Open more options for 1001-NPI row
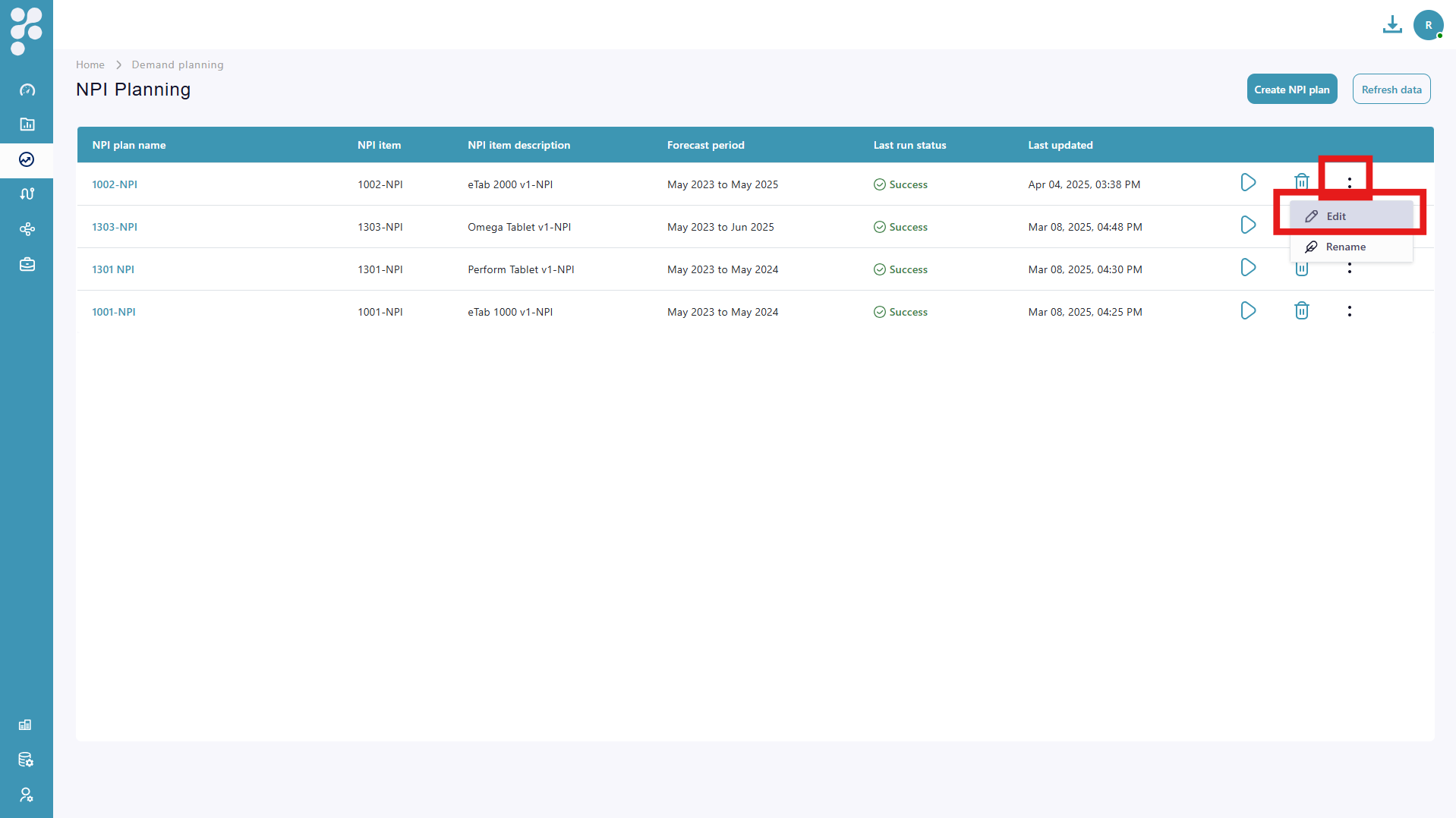1456x818 pixels. pyautogui.click(x=1349, y=311)
